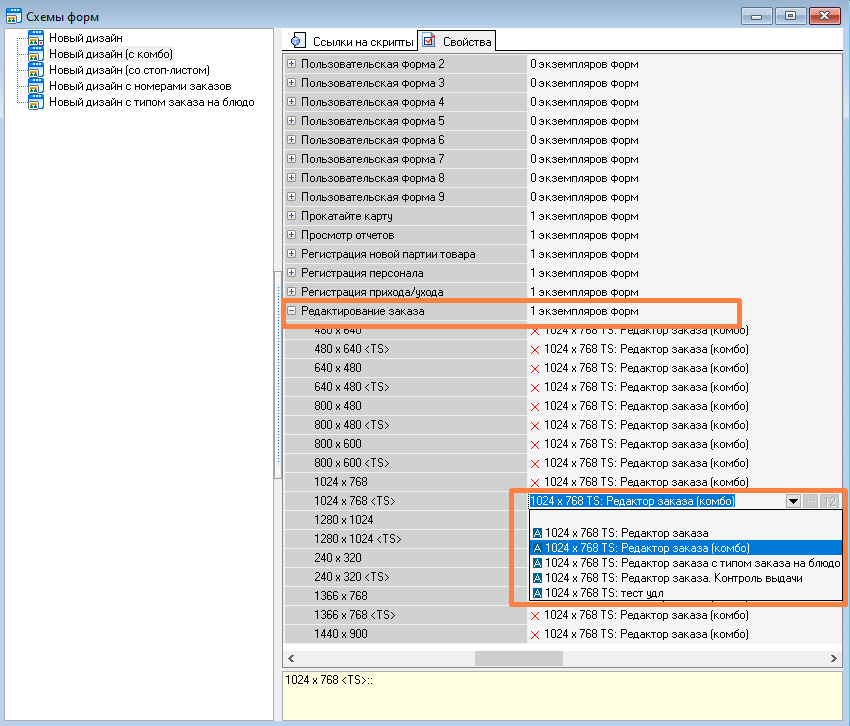Image resolution: width=850 pixels, height=726 pixels.
Task: Click the ellipsis button in the 1024 x 768 <TS> field
Action: click(811, 501)
